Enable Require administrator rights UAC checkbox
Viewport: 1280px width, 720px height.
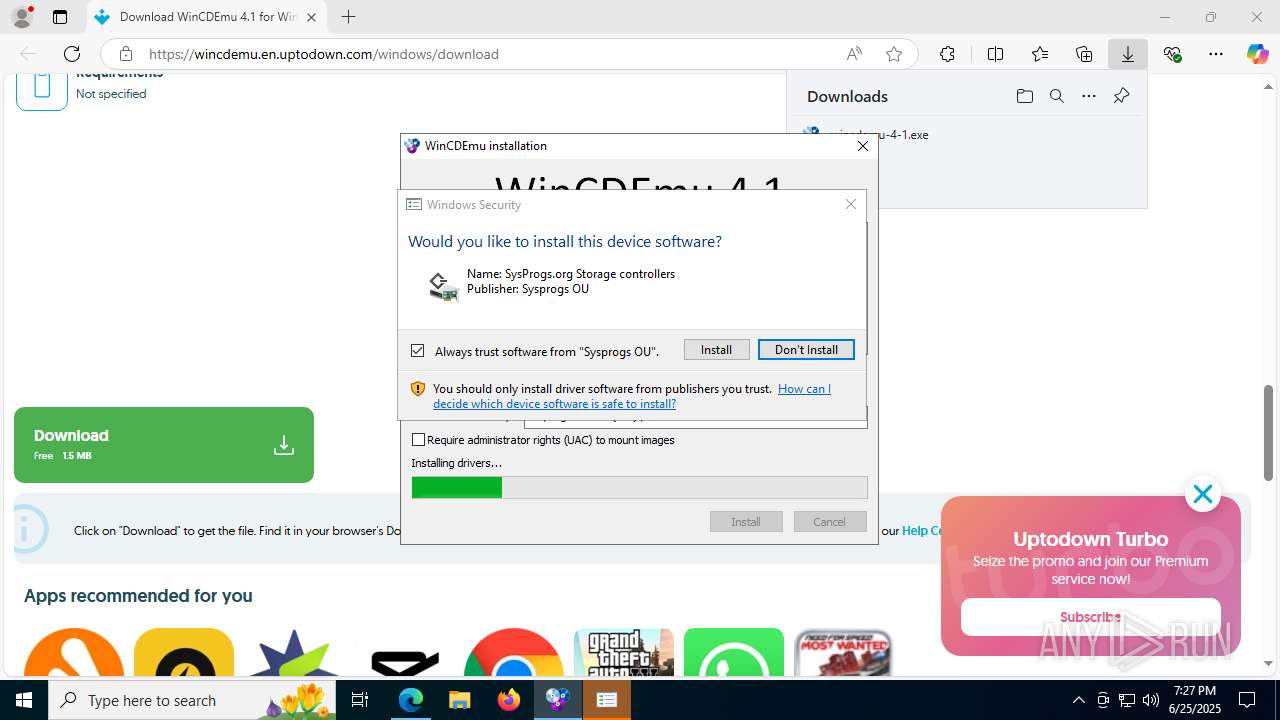point(419,440)
